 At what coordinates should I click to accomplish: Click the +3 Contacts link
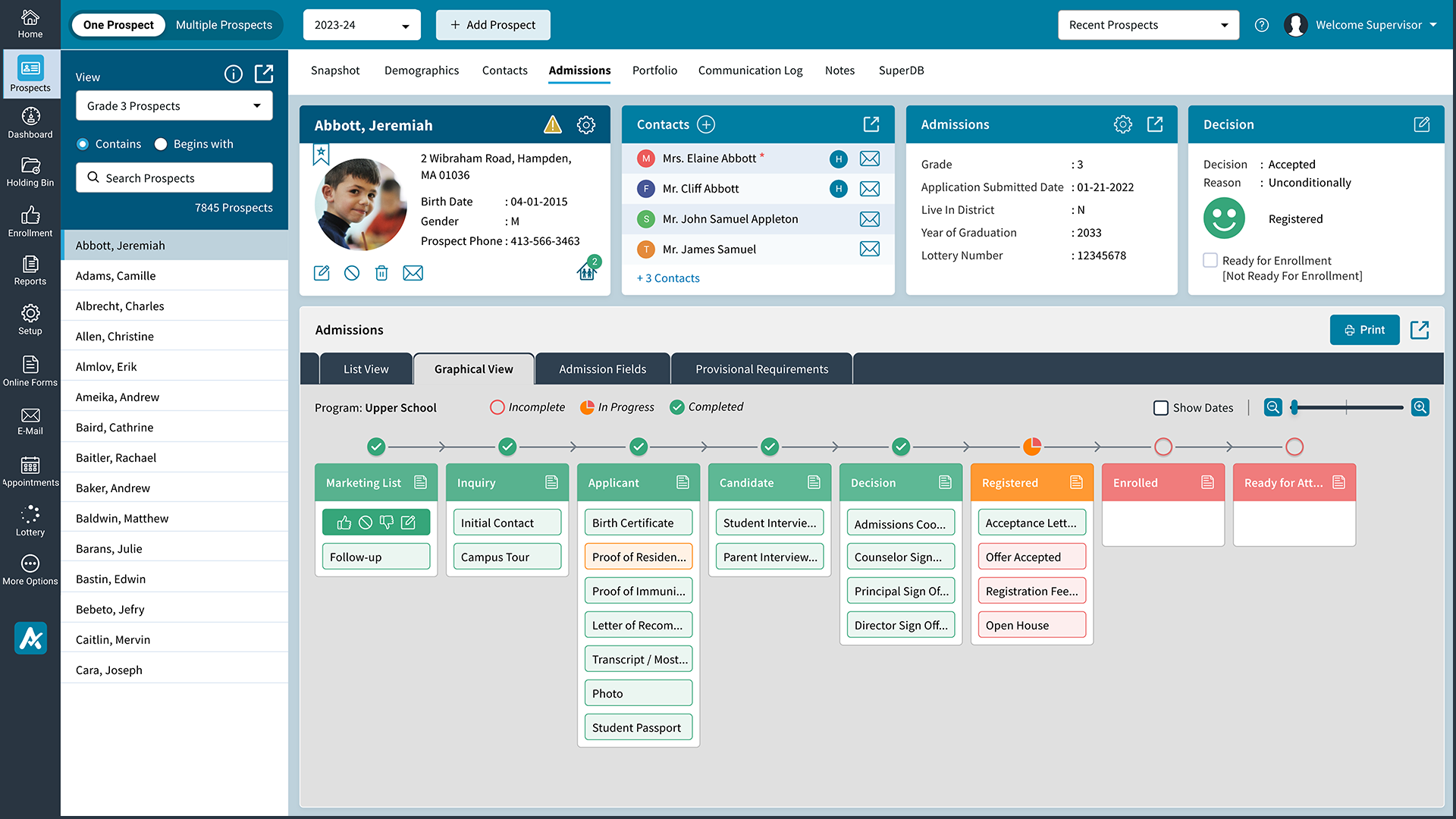[x=668, y=278]
